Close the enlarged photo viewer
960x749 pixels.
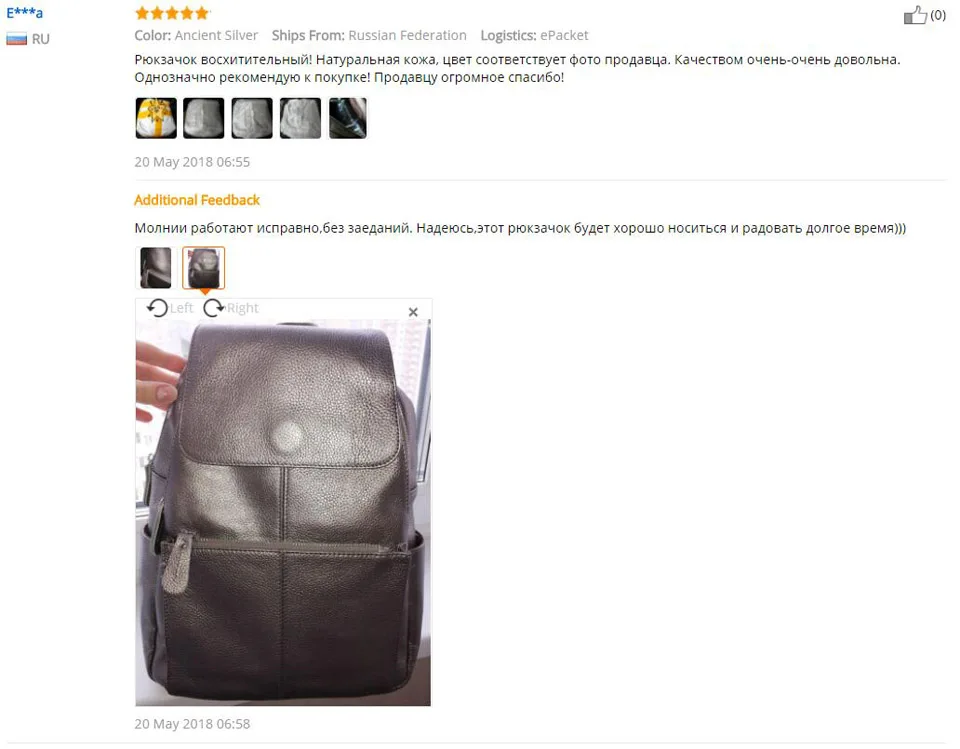pos(413,312)
